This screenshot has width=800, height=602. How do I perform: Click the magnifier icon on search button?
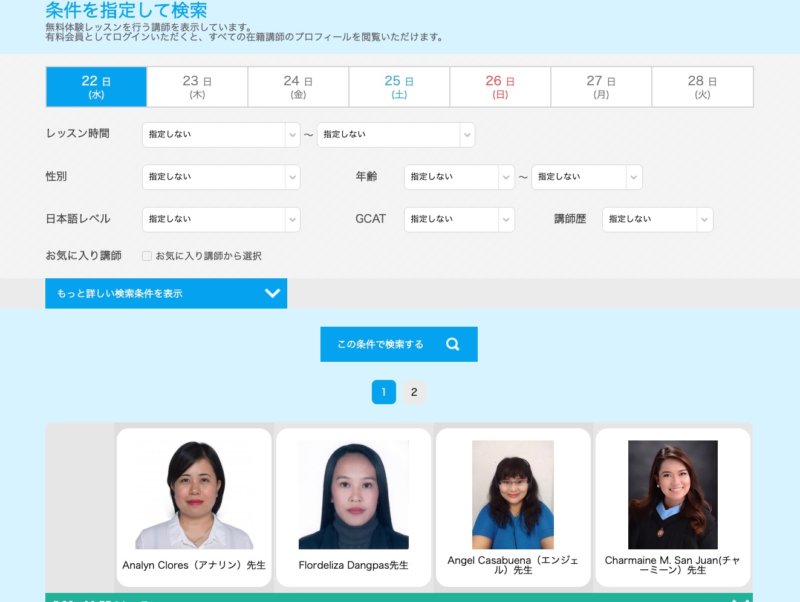point(452,344)
